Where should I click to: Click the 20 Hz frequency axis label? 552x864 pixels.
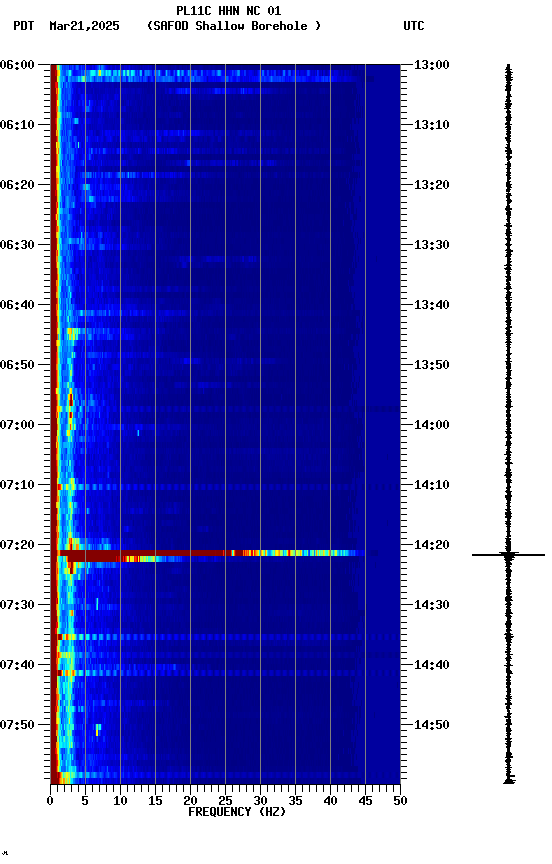point(190,801)
